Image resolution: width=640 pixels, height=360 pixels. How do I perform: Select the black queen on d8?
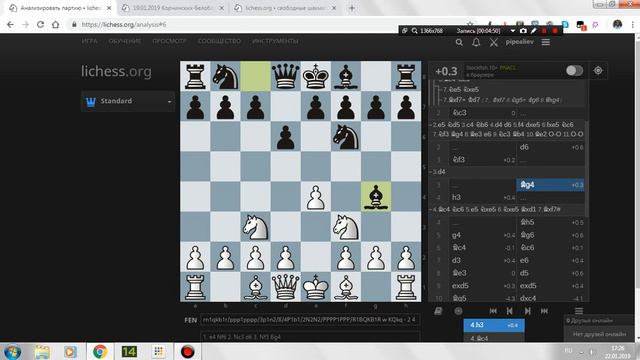click(285, 76)
